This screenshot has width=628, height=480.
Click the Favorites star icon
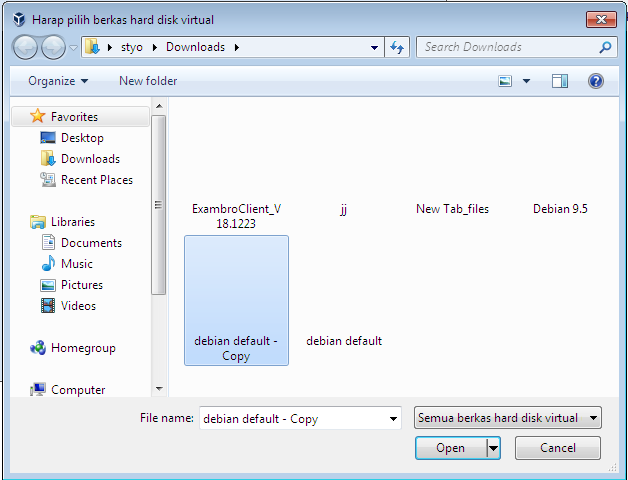[x=38, y=116]
